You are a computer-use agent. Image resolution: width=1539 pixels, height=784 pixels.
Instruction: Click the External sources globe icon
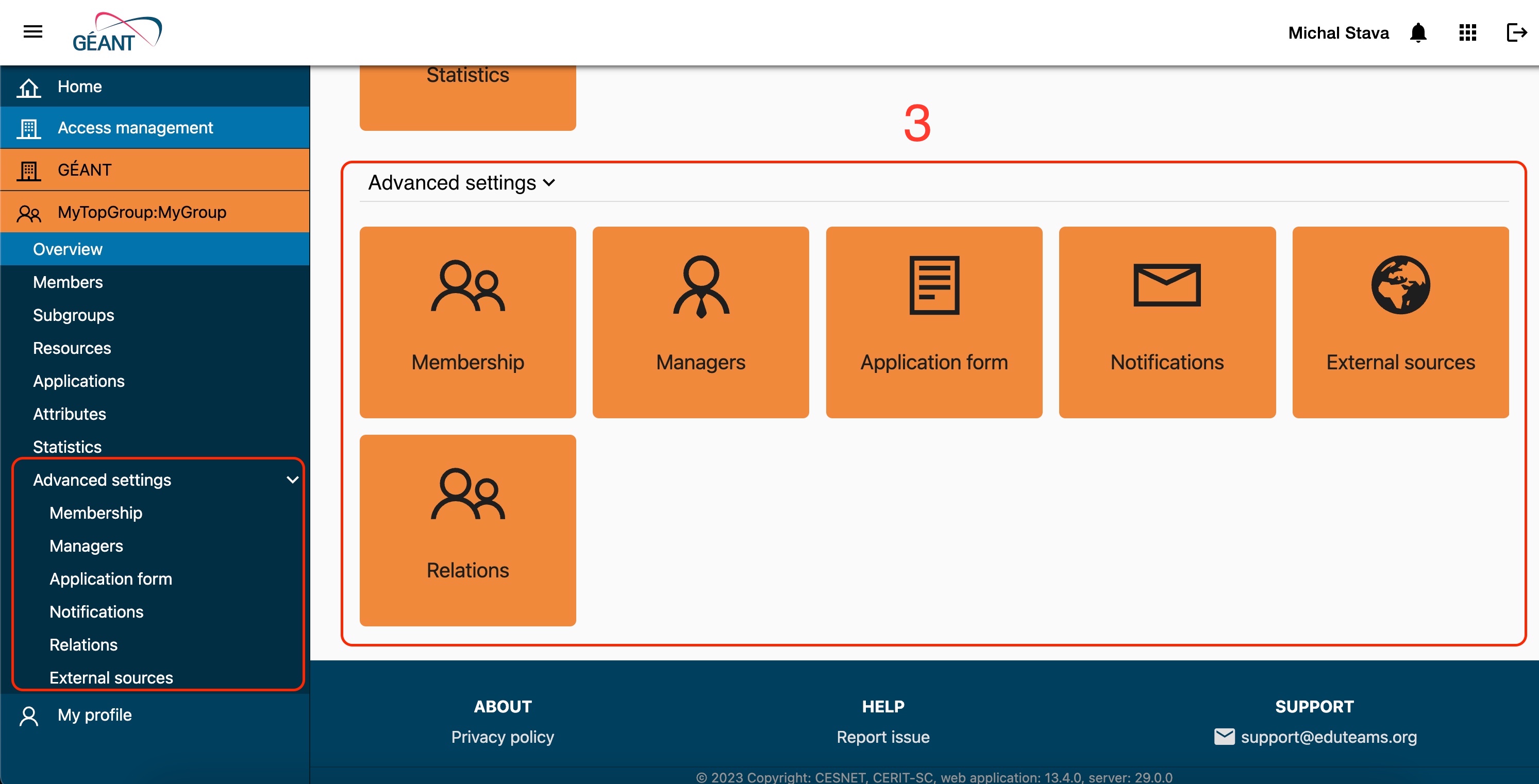pos(1400,285)
